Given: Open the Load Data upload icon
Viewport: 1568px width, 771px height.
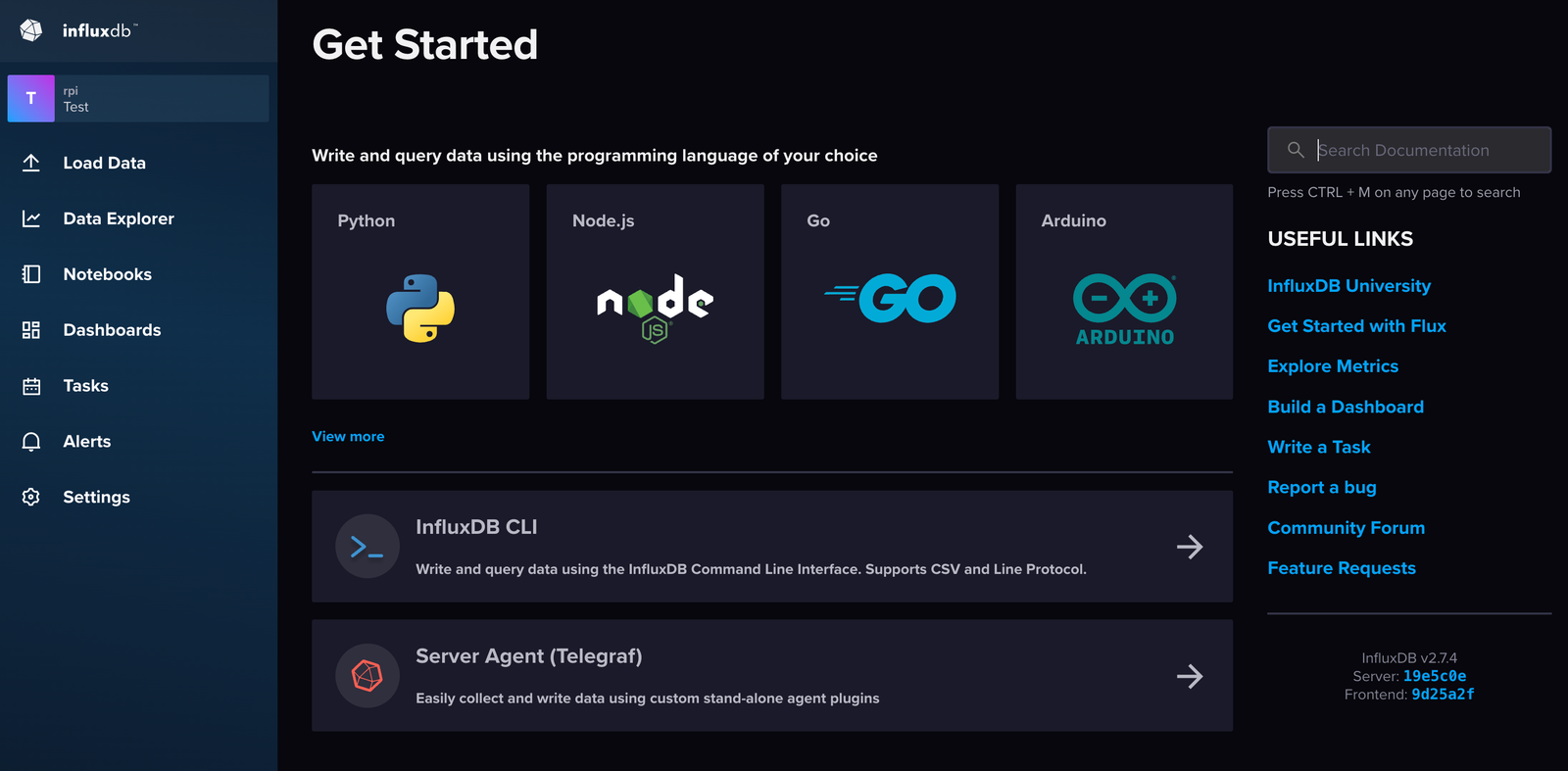Looking at the screenshot, I should click(x=31, y=163).
